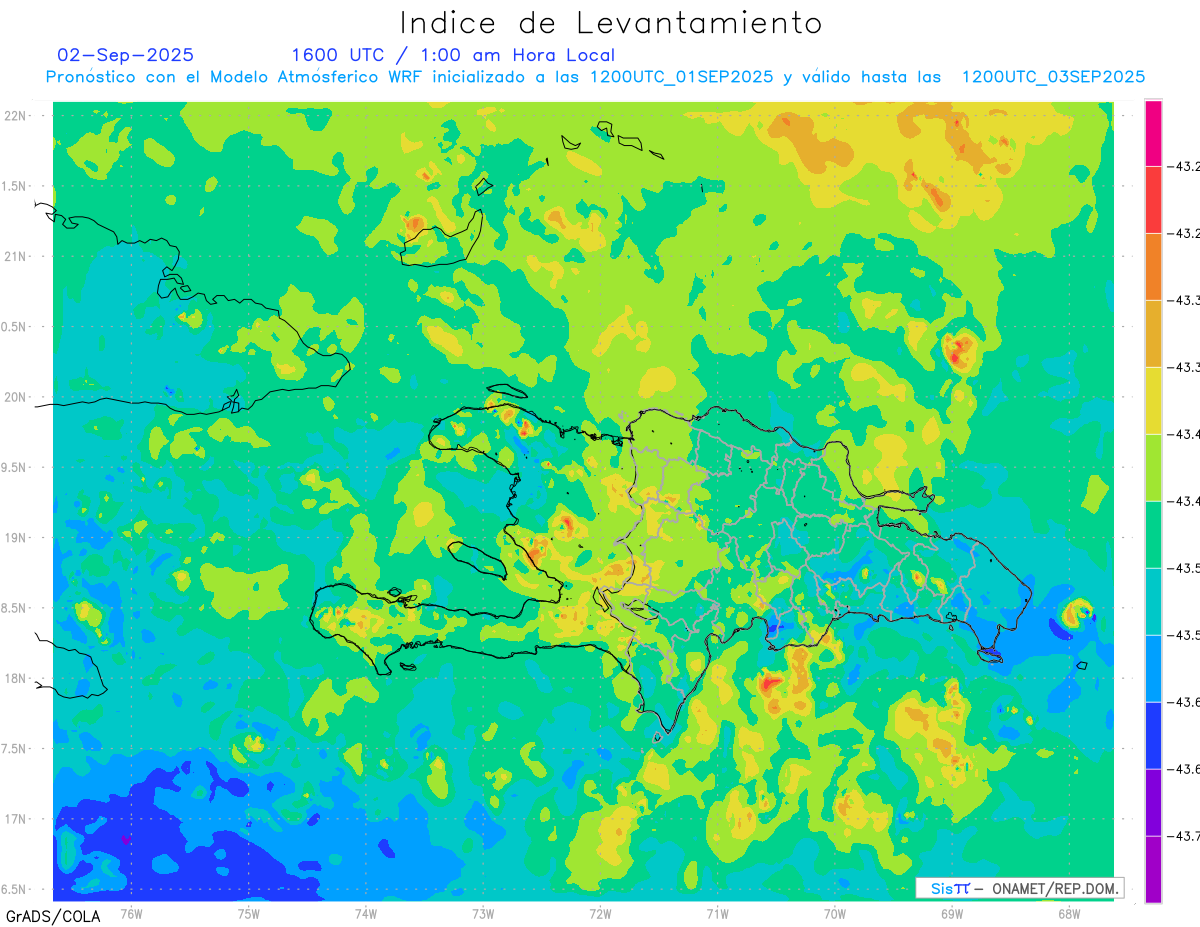The image size is (1200, 927).
Task: Click the '69W' longitude label
Action: tap(952, 913)
